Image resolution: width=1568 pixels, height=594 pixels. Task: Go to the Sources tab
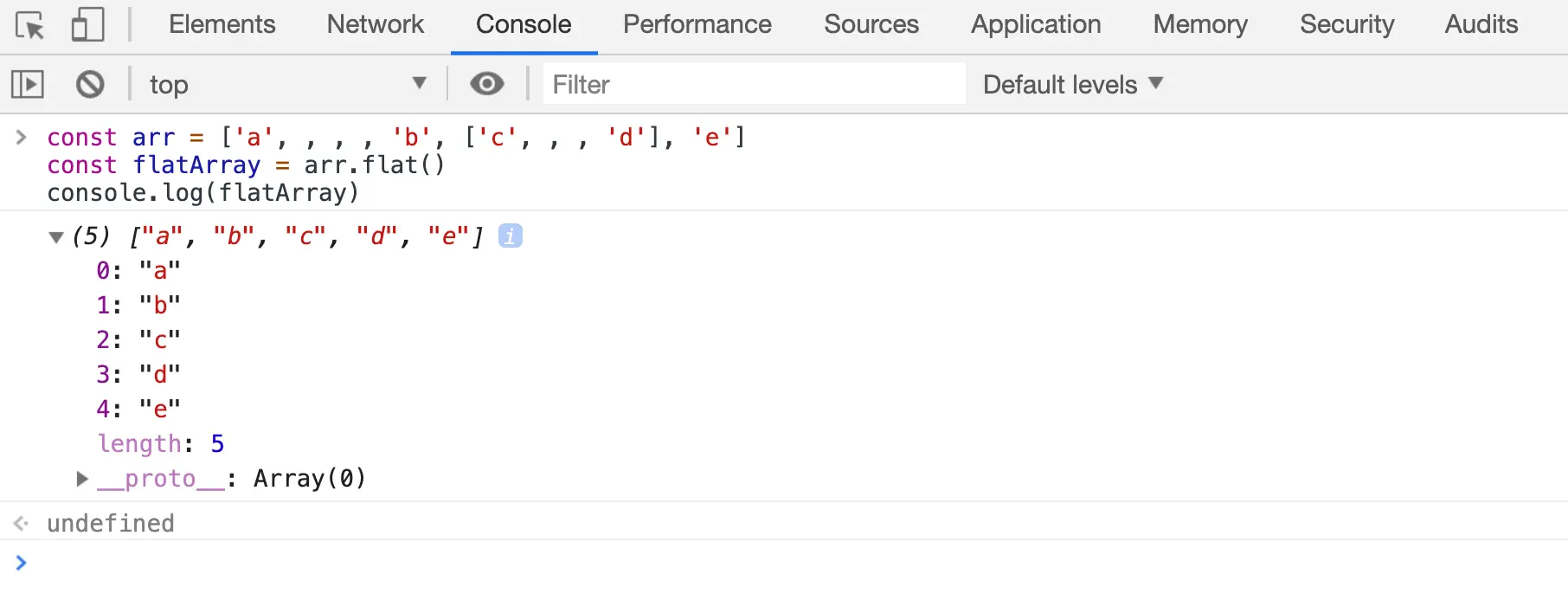pos(871,24)
